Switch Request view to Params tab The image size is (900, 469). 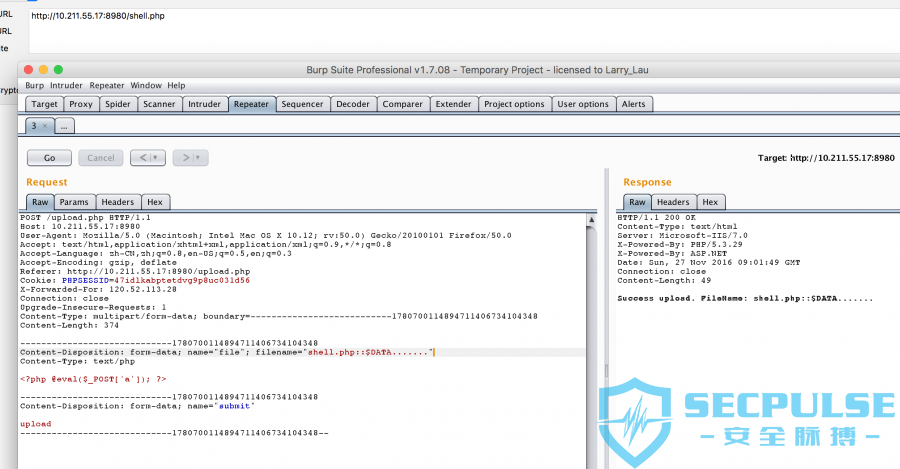click(74, 202)
